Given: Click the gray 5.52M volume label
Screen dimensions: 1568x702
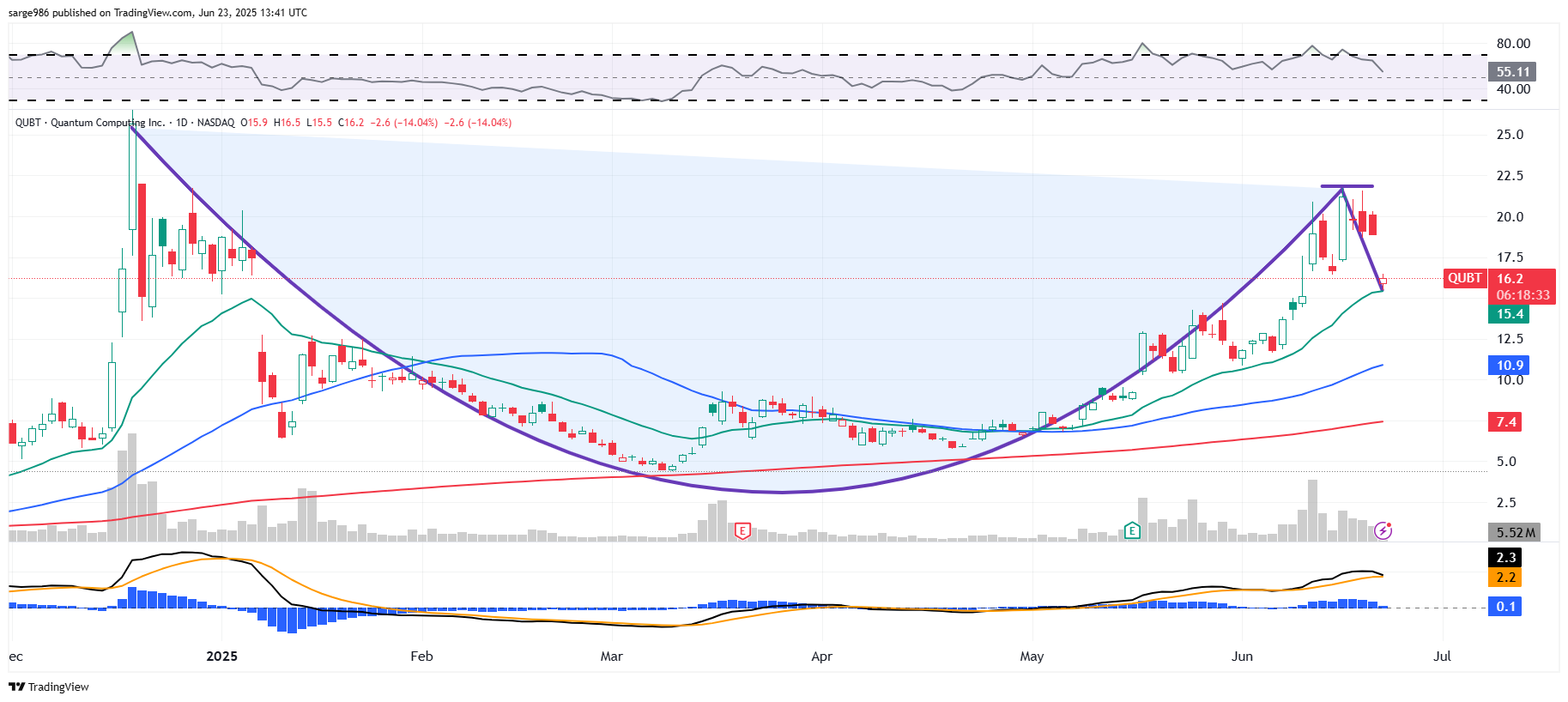Looking at the screenshot, I should [1514, 532].
